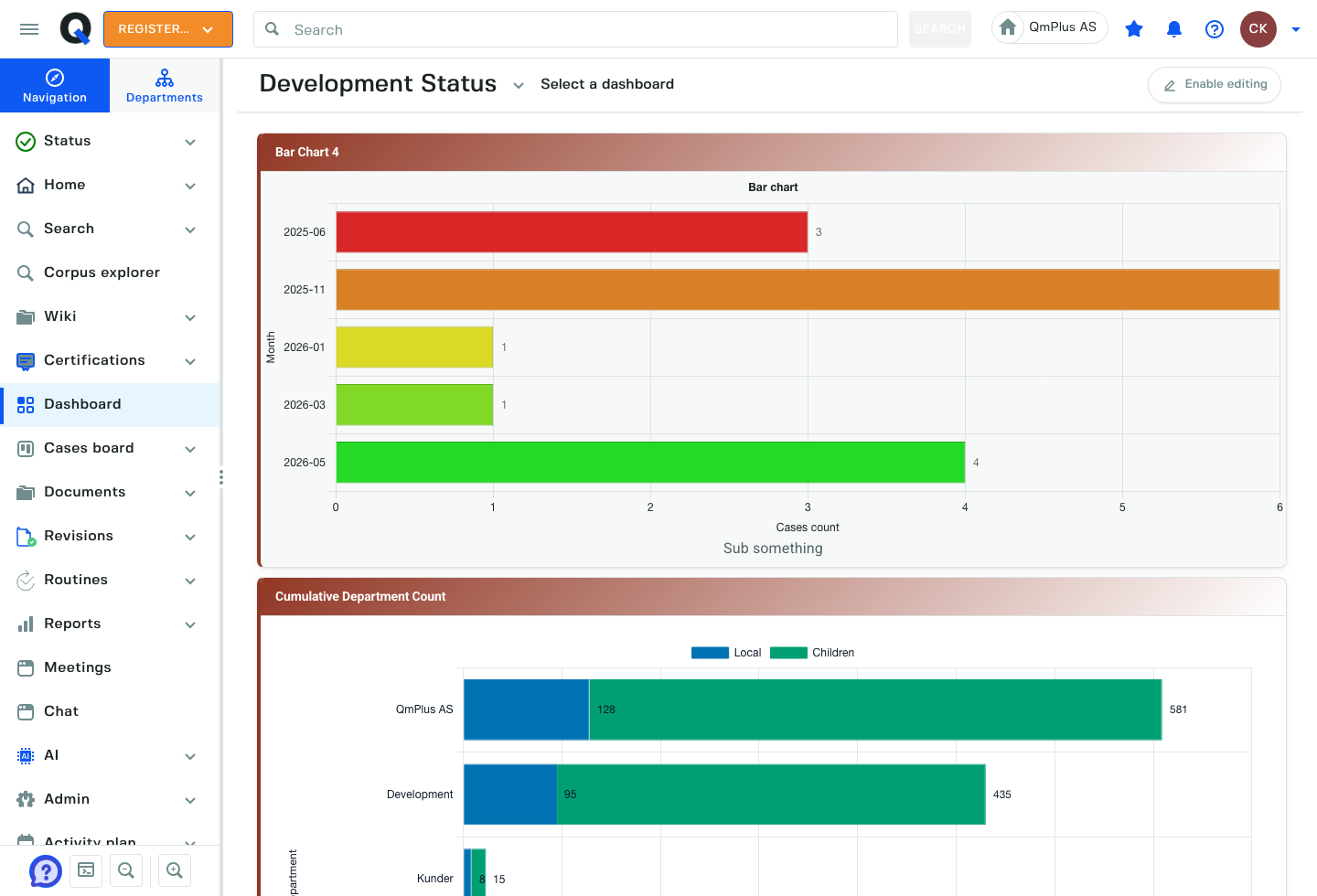Expand the Reports chevron
The width and height of the screenshot is (1317, 896).
pos(190,624)
